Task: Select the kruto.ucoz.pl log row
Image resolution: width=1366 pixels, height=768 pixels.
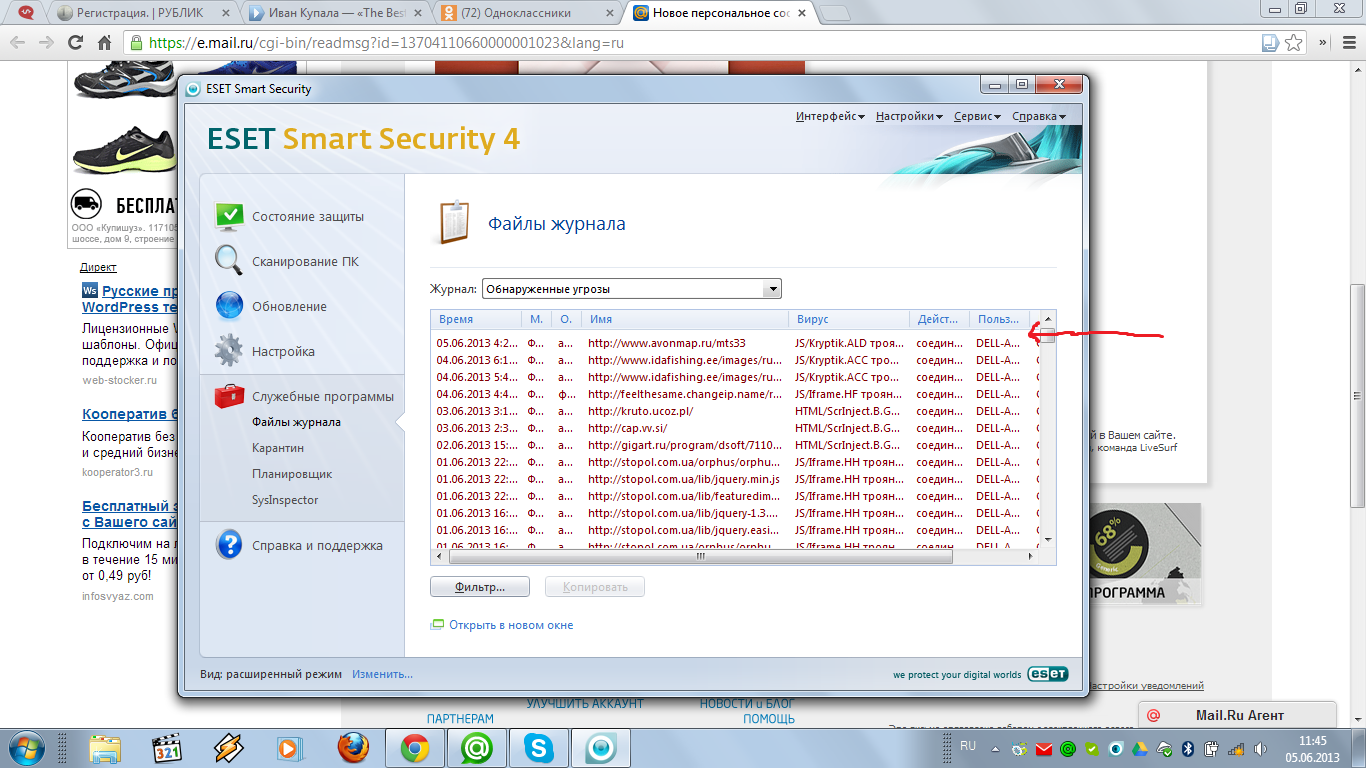Action: pyautogui.click(x=735, y=411)
